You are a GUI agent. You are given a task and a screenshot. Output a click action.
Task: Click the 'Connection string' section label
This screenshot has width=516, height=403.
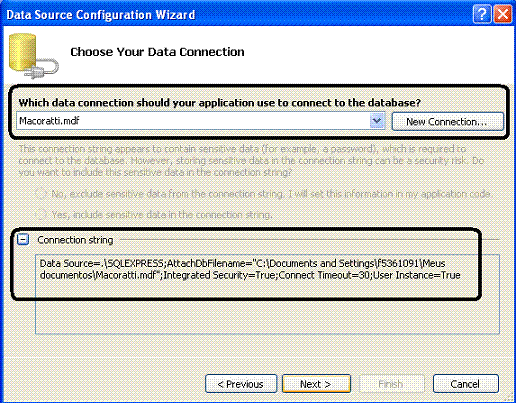[75, 240]
